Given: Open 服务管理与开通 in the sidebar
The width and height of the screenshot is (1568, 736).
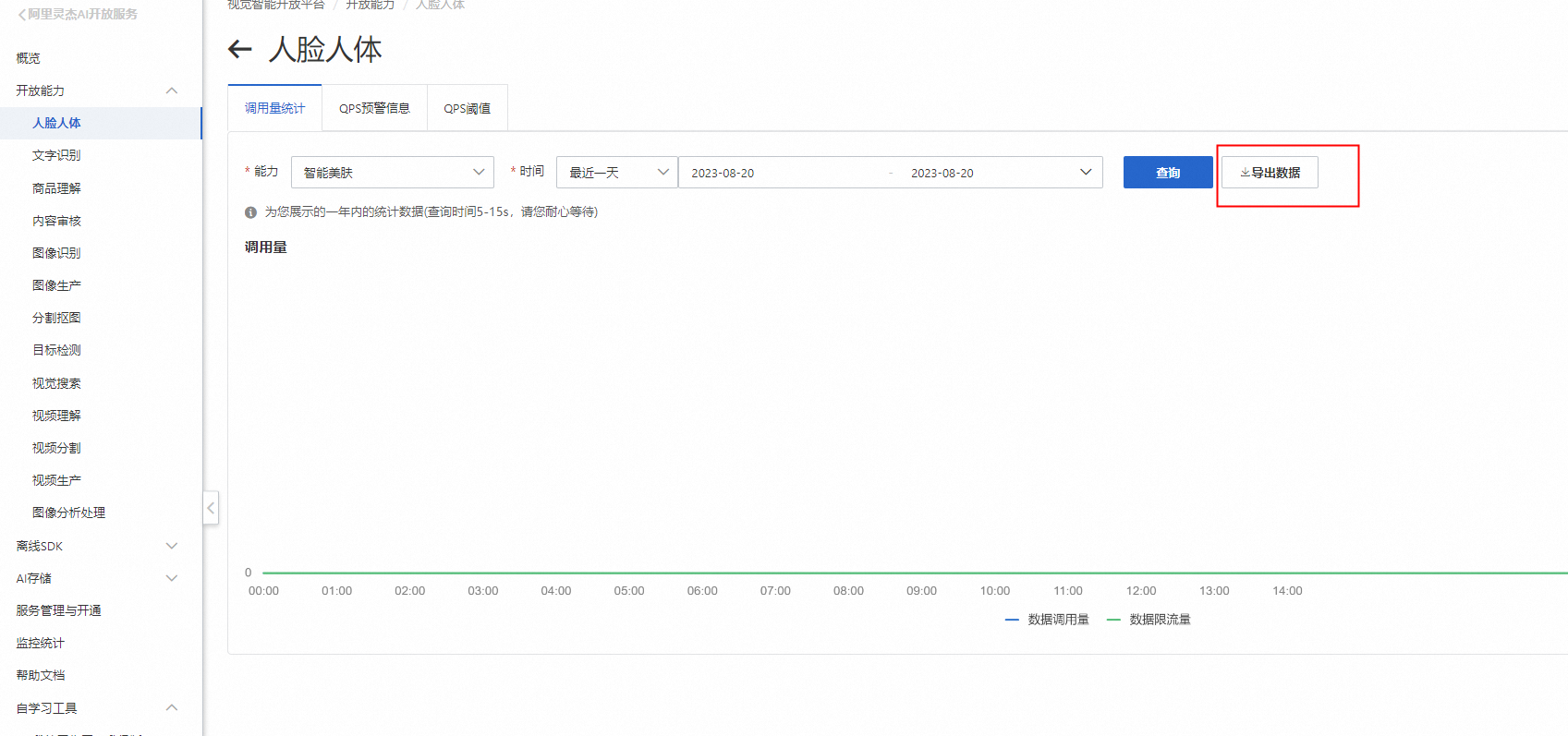Looking at the screenshot, I should coord(58,610).
